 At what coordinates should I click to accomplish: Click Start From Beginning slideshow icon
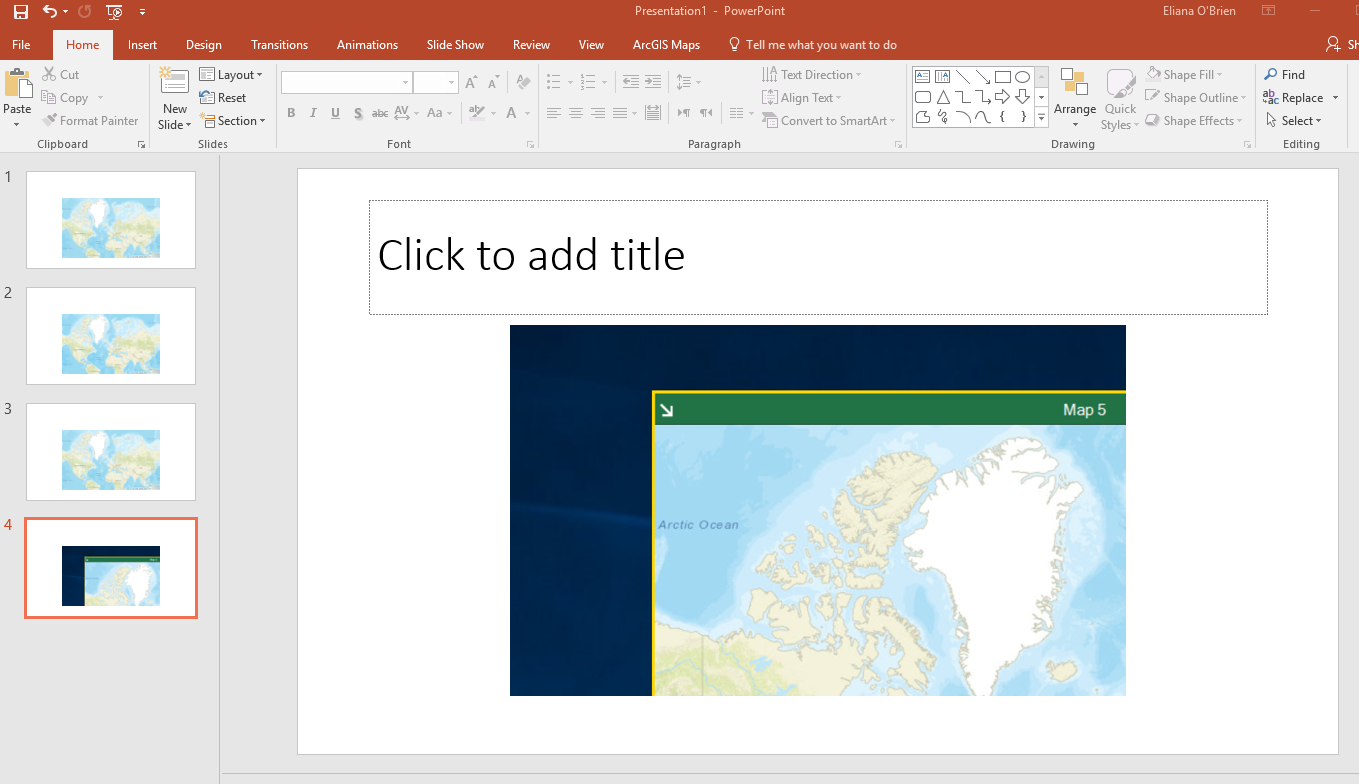point(114,12)
